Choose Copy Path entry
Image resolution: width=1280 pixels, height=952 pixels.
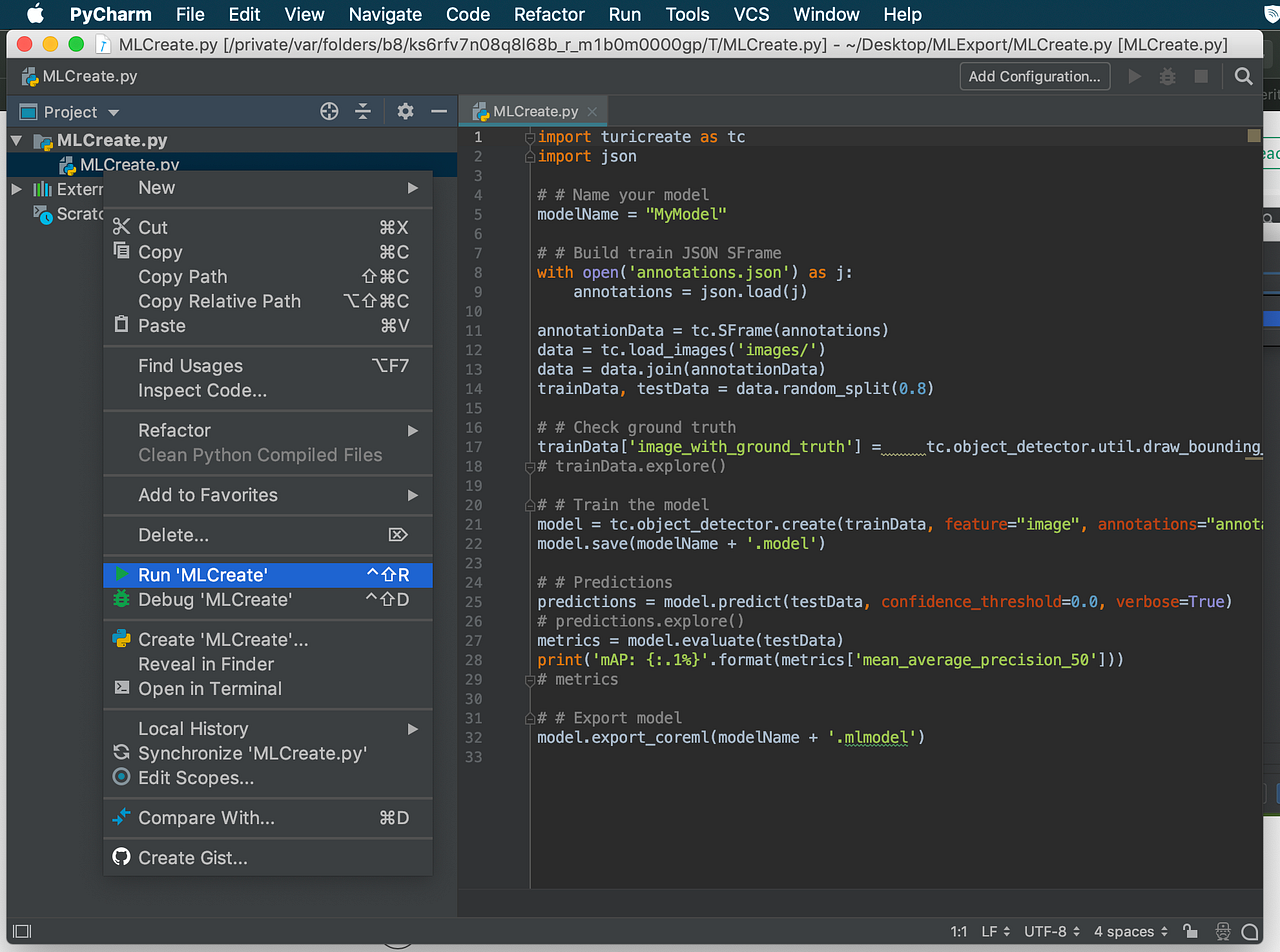tap(268, 276)
